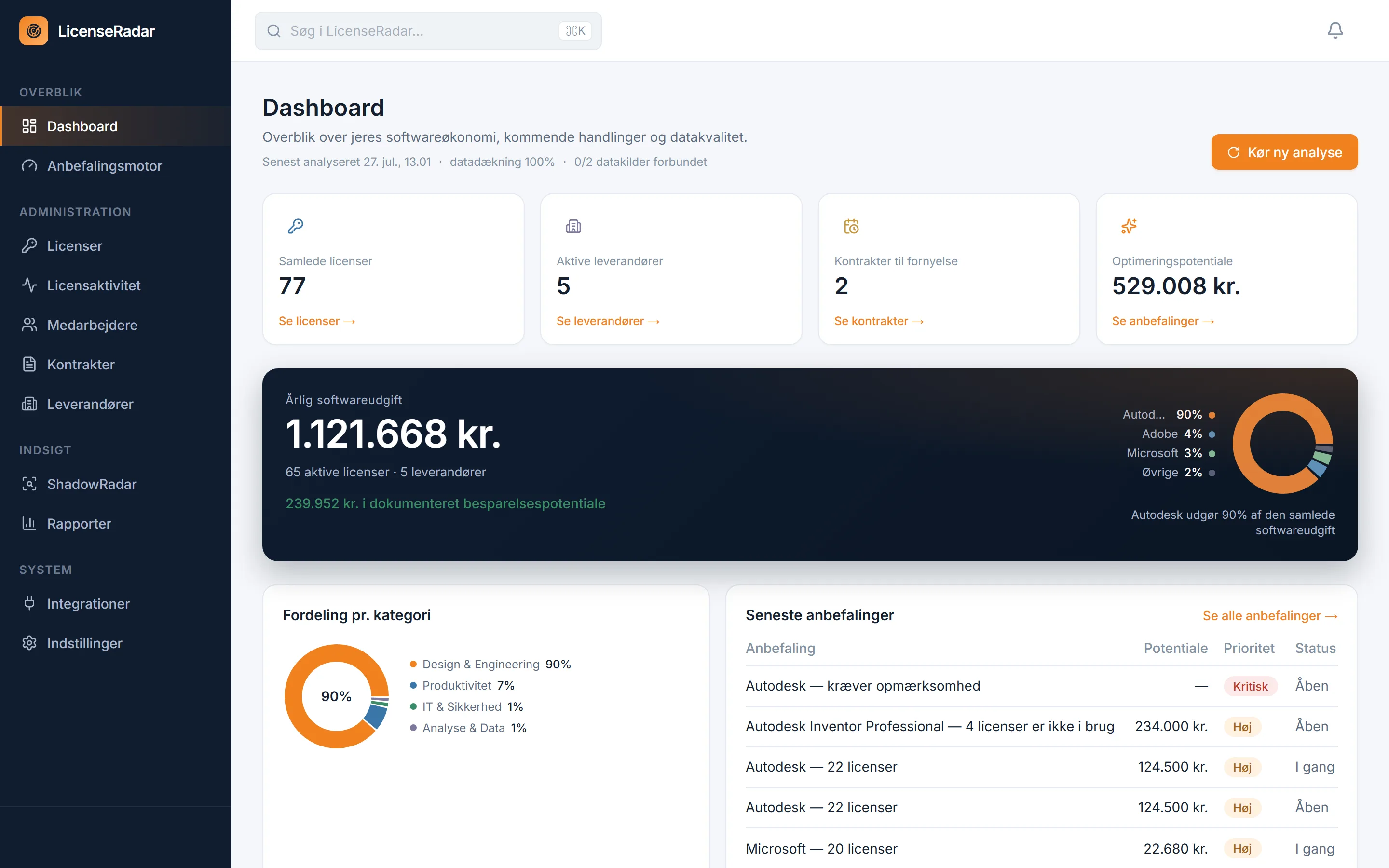Open Se alle anbefalinger link
The image size is (1389, 868).
point(1270,615)
